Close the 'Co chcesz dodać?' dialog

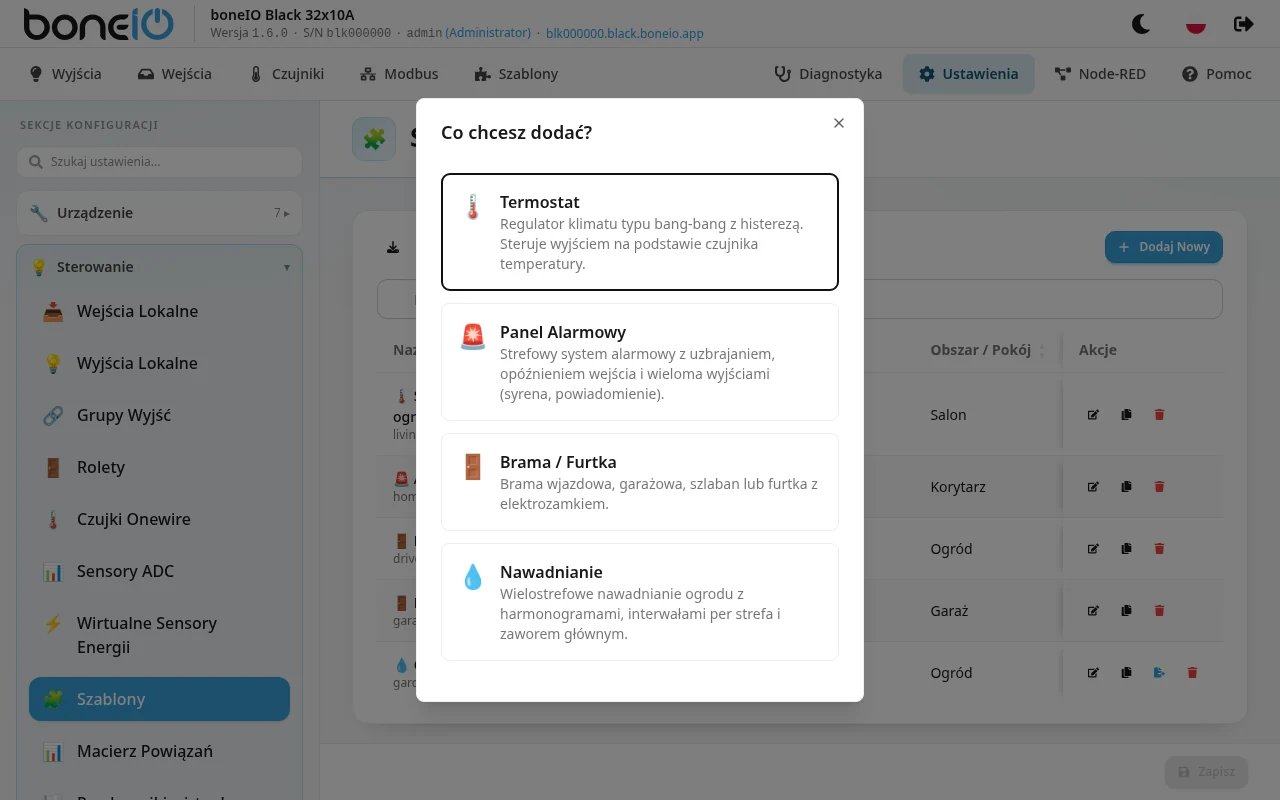[839, 123]
